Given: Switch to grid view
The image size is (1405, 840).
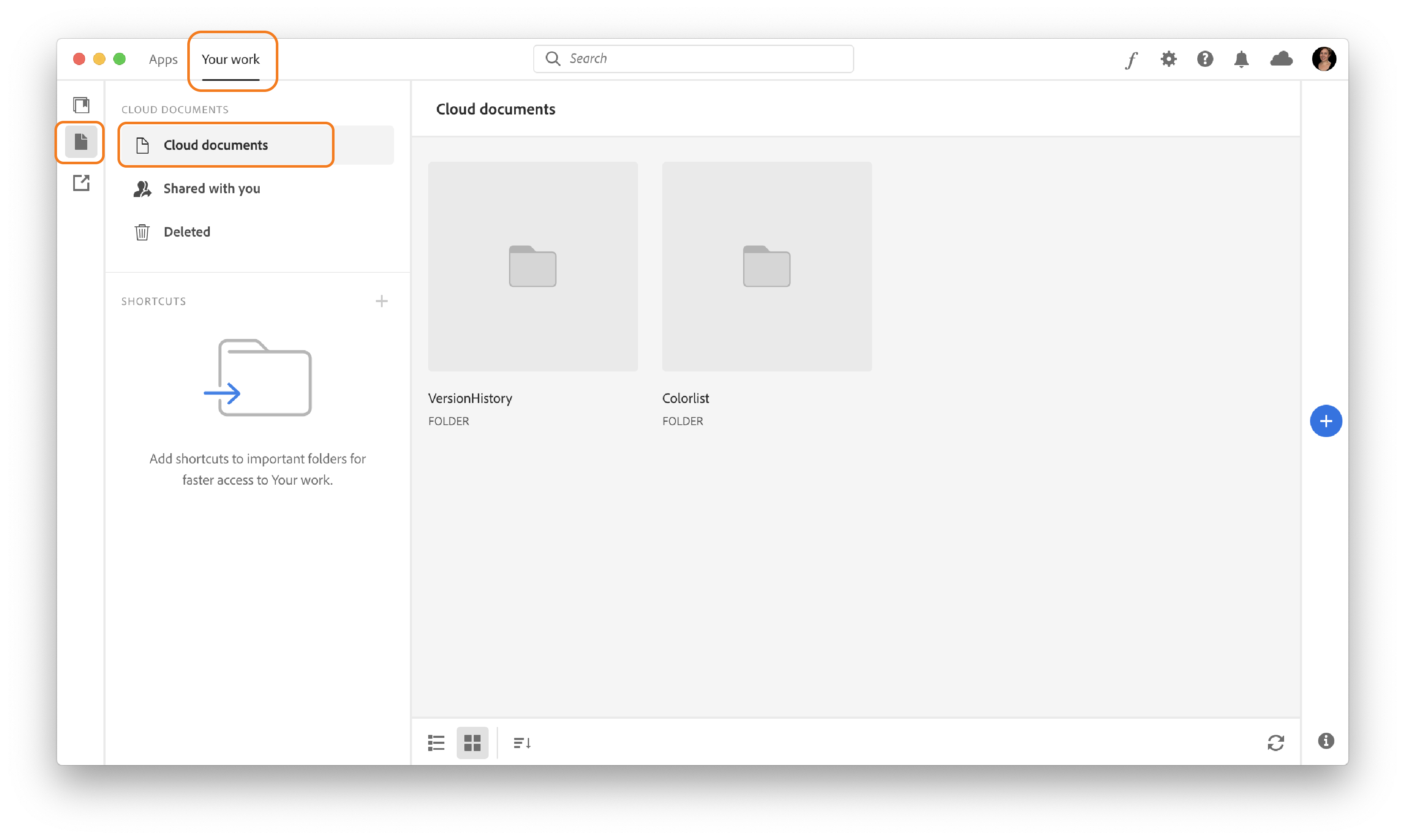Looking at the screenshot, I should (x=472, y=742).
